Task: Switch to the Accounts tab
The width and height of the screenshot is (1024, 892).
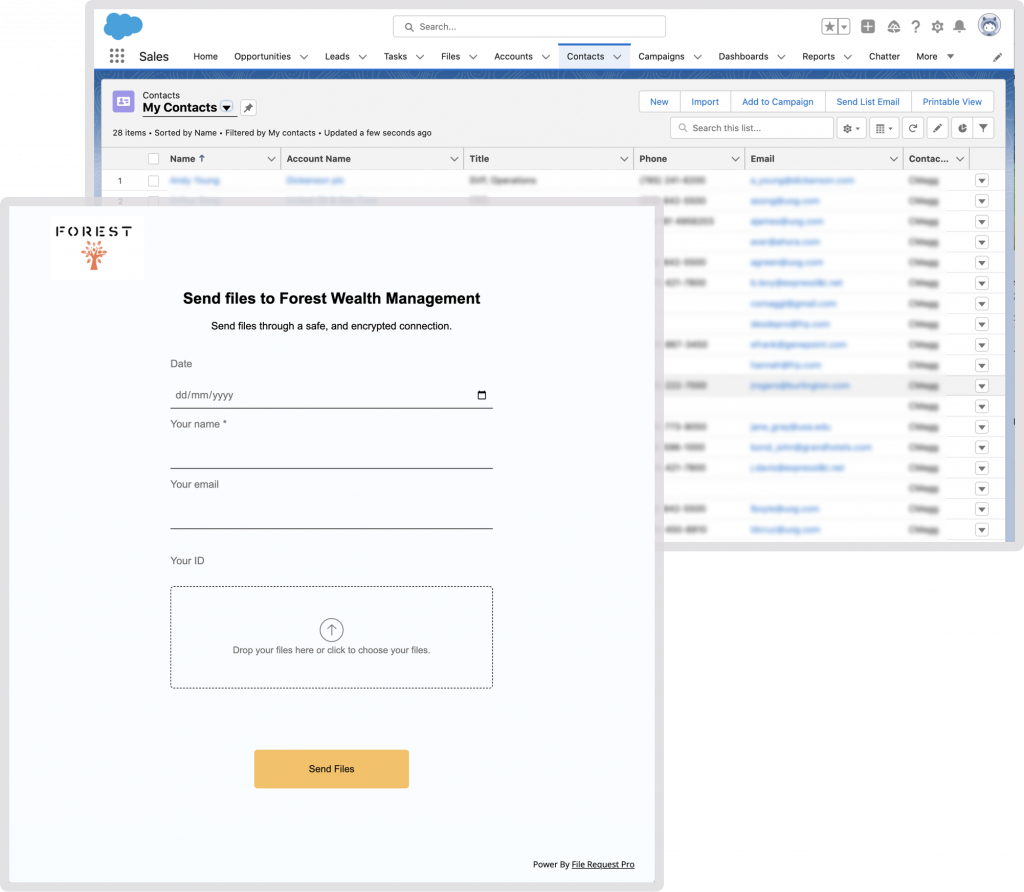Action: pos(513,57)
